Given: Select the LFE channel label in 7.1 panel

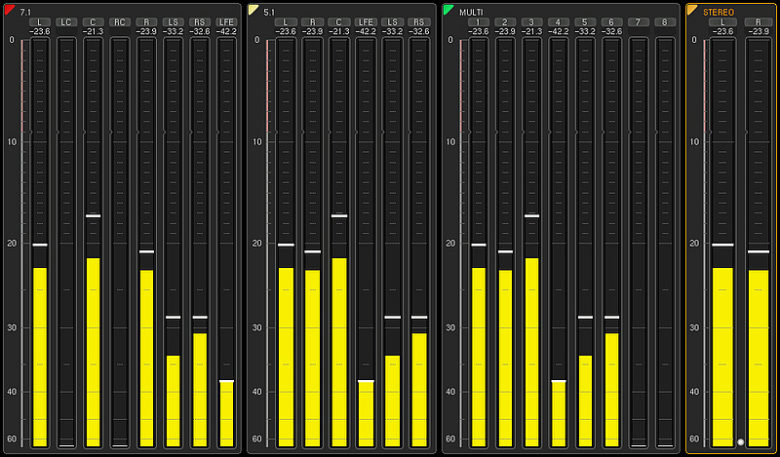Looking at the screenshot, I should click(227, 21).
